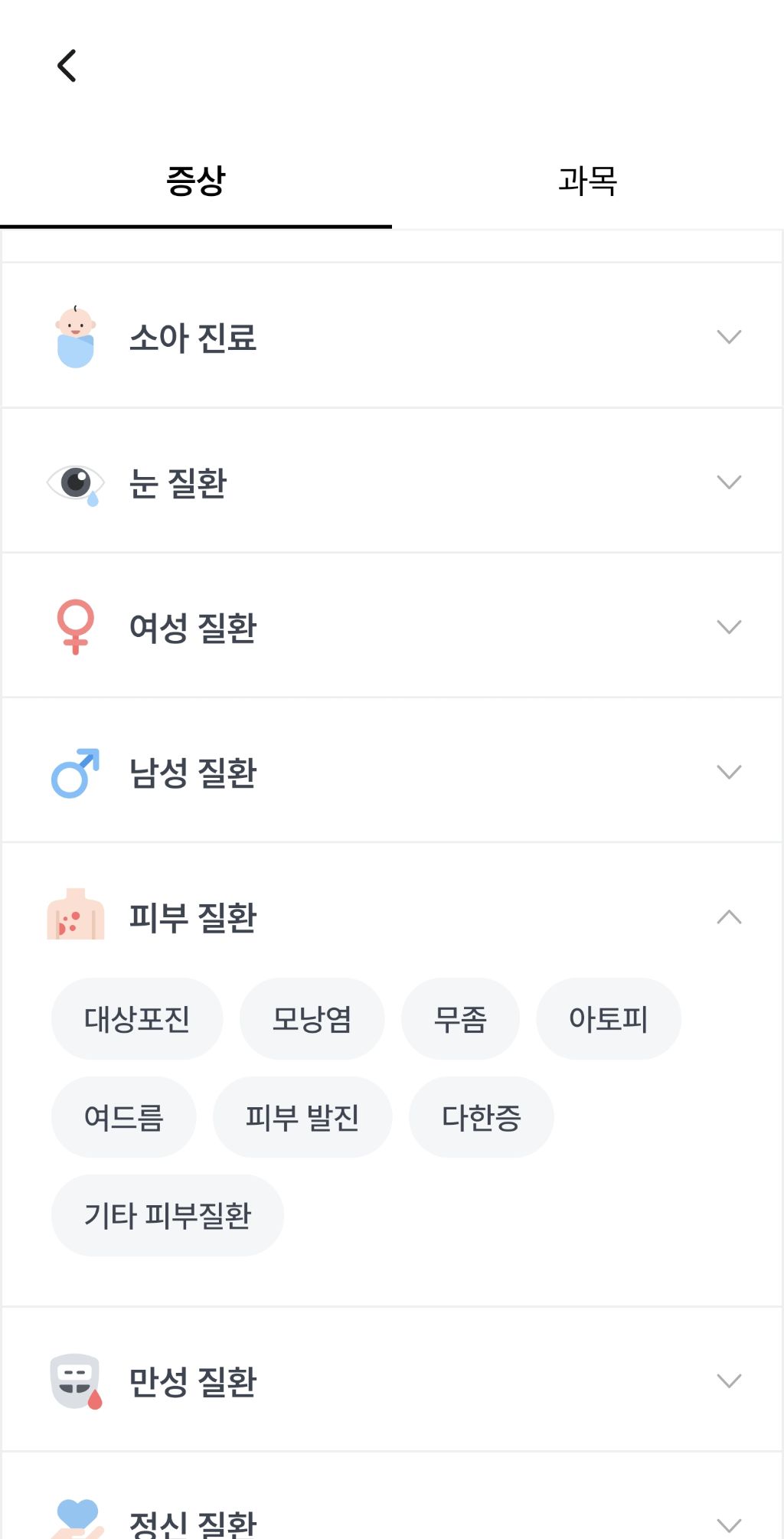784x1539 pixels.
Task: Tap the teary eye icon for 눈 질환
Action: click(75, 483)
